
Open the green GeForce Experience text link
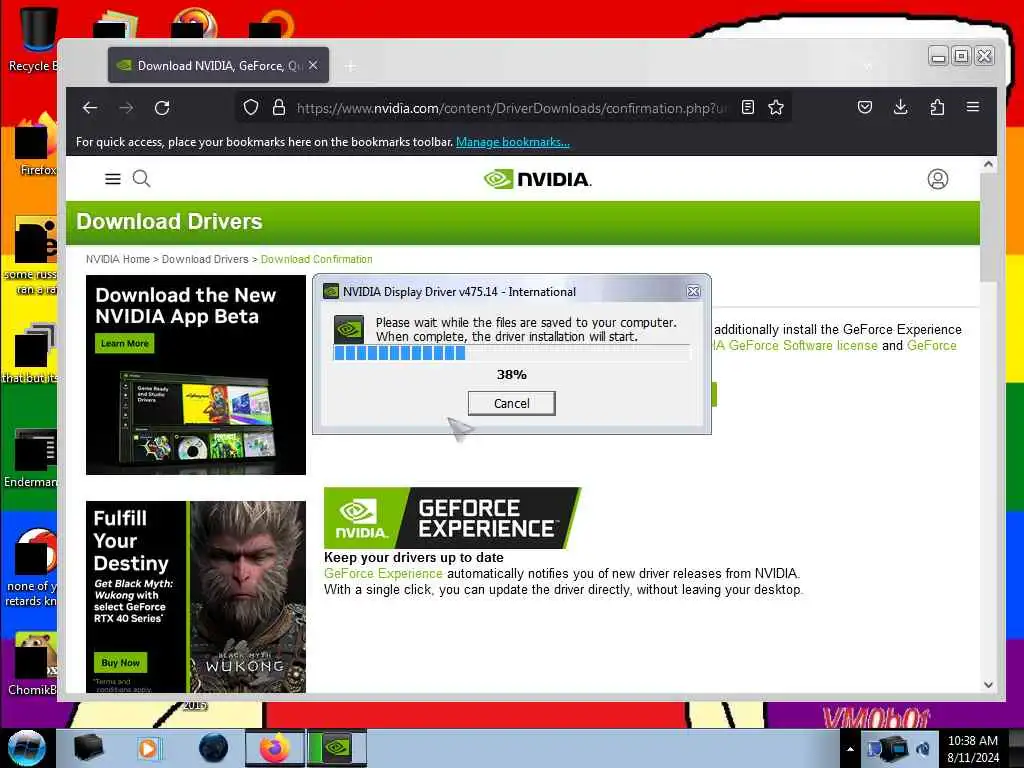(383, 573)
